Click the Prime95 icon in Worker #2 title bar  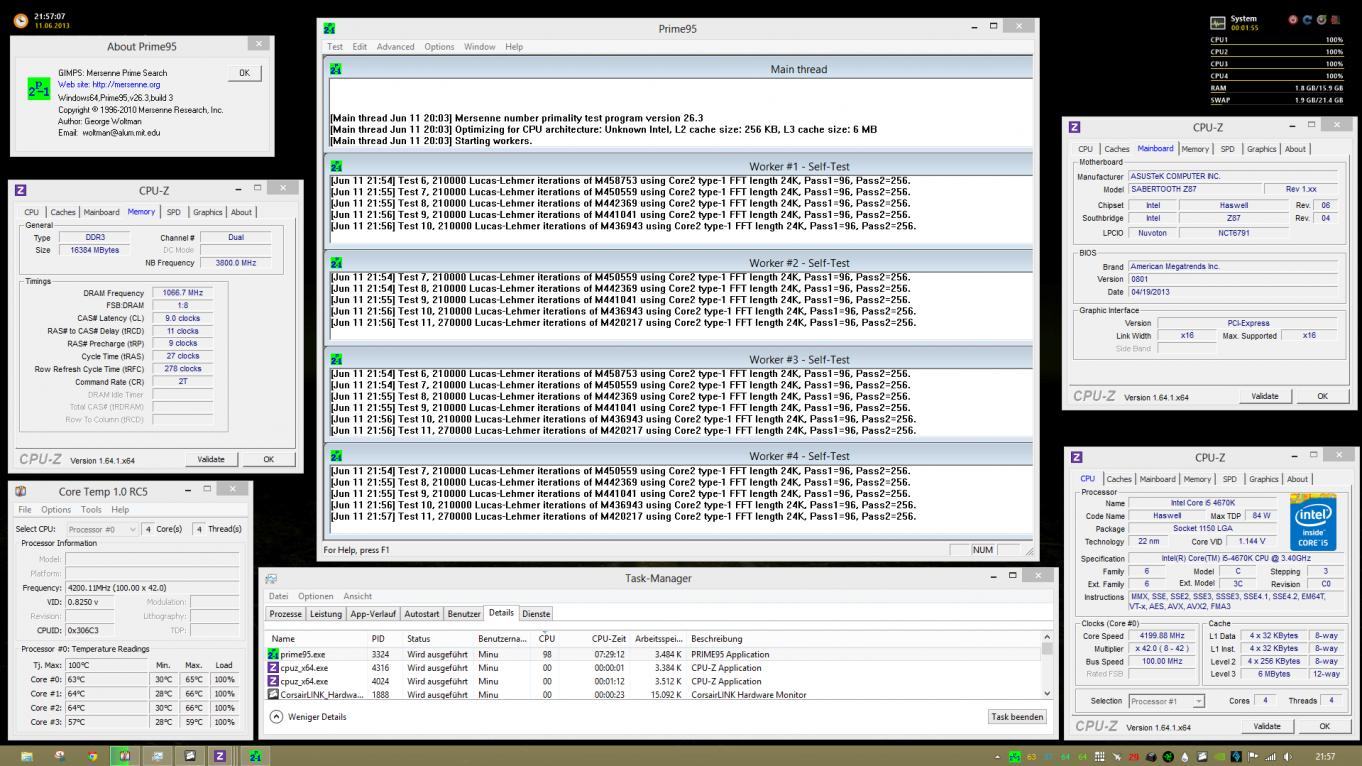(336, 263)
